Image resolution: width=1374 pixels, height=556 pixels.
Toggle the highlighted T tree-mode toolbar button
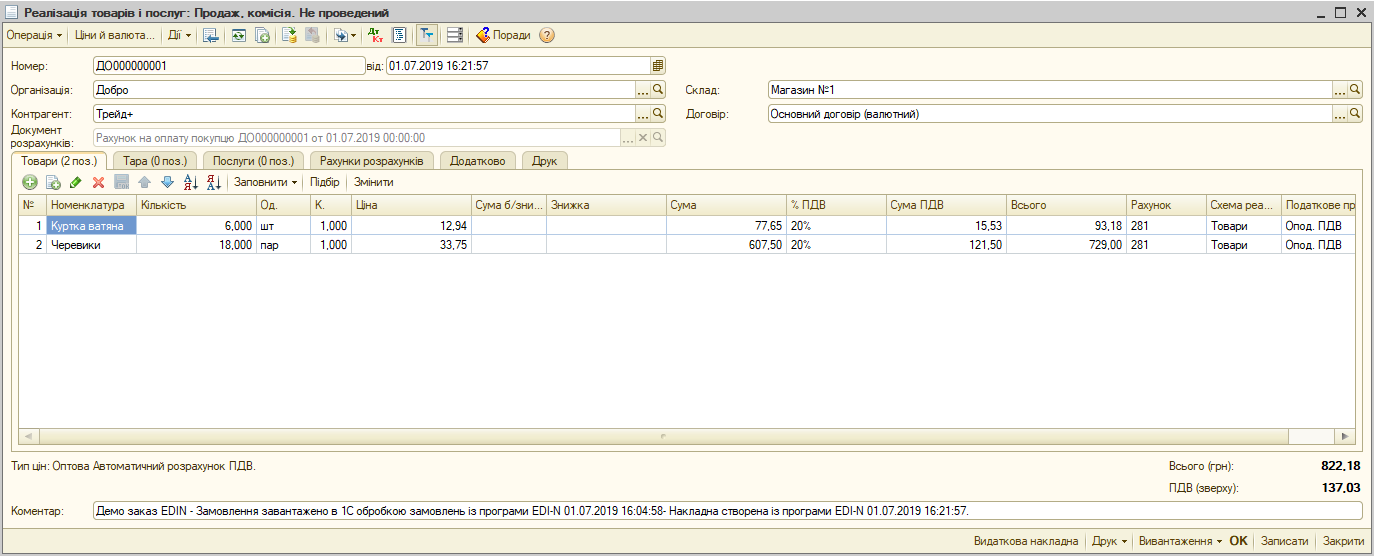click(x=426, y=35)
